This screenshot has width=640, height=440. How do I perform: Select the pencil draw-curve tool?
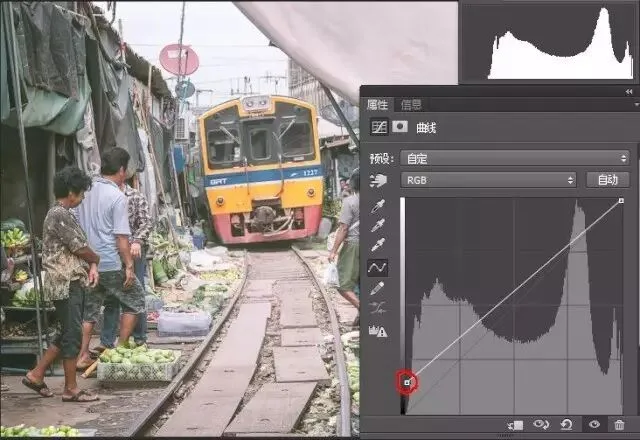click(377, 288)
